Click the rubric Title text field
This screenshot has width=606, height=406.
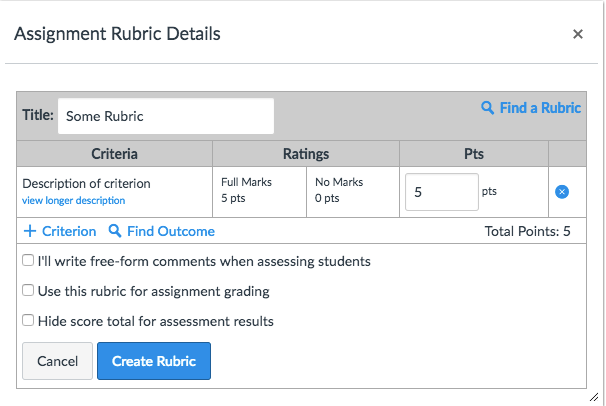(165, 116)
